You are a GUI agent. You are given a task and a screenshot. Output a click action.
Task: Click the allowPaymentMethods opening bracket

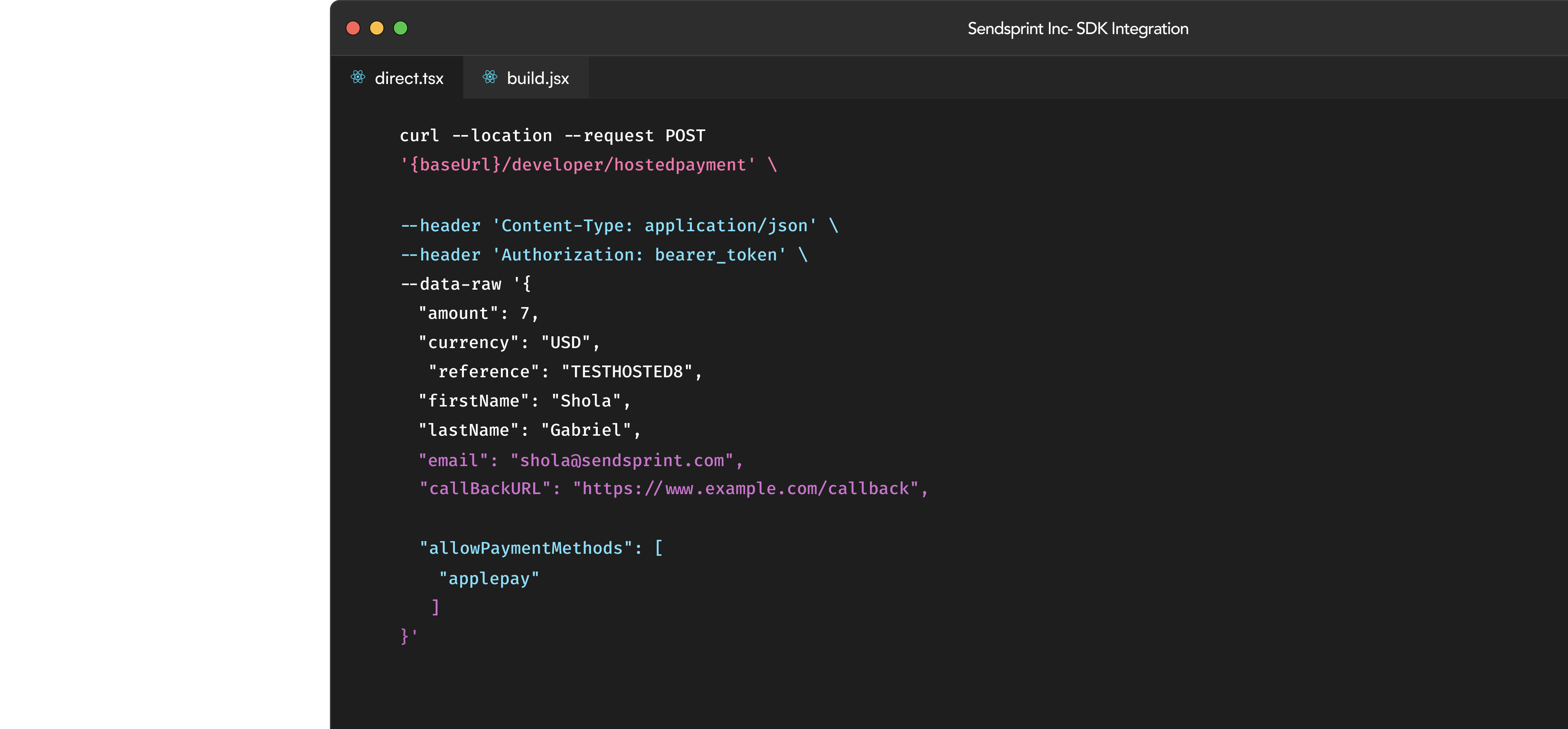pos(658,548)
